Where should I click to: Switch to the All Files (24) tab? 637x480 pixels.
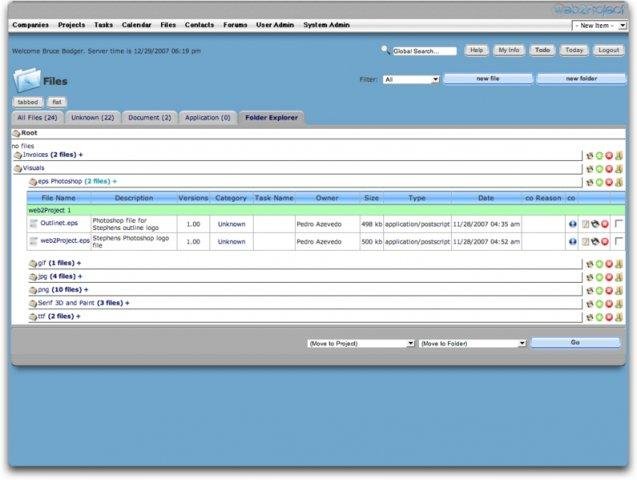tap(38, 117)
